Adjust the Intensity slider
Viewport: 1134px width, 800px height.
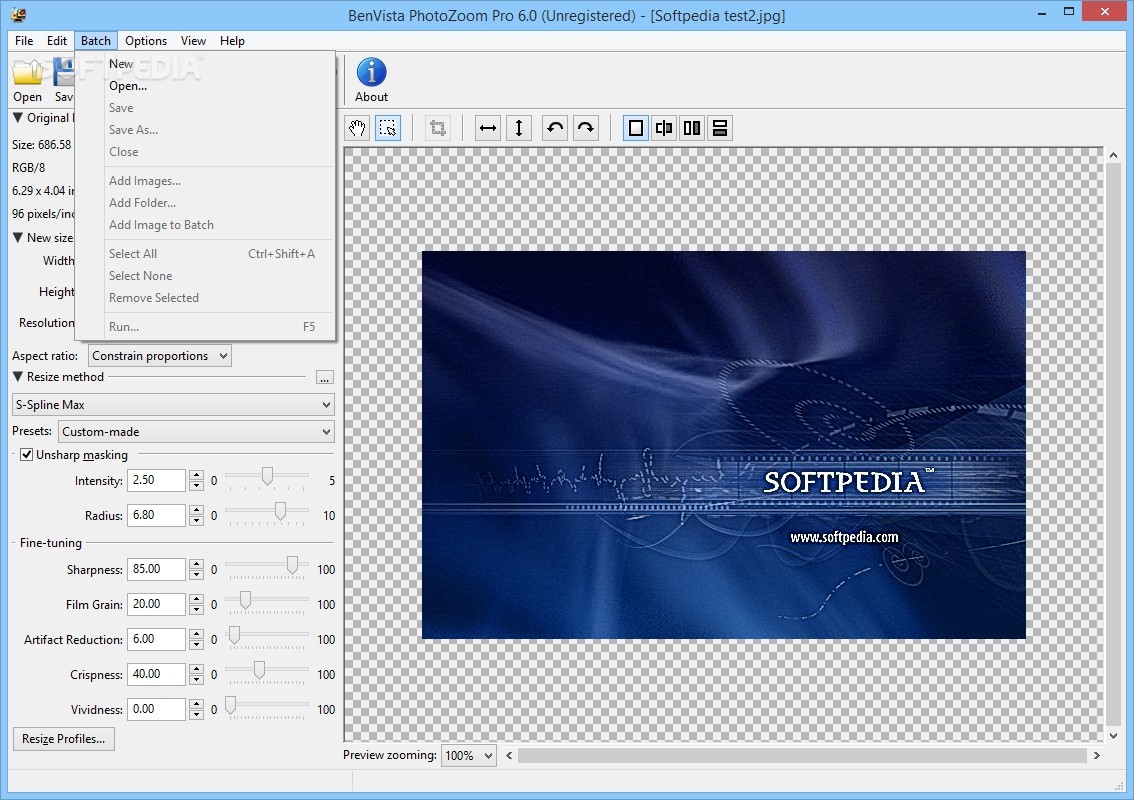click(x=267, y=476)
